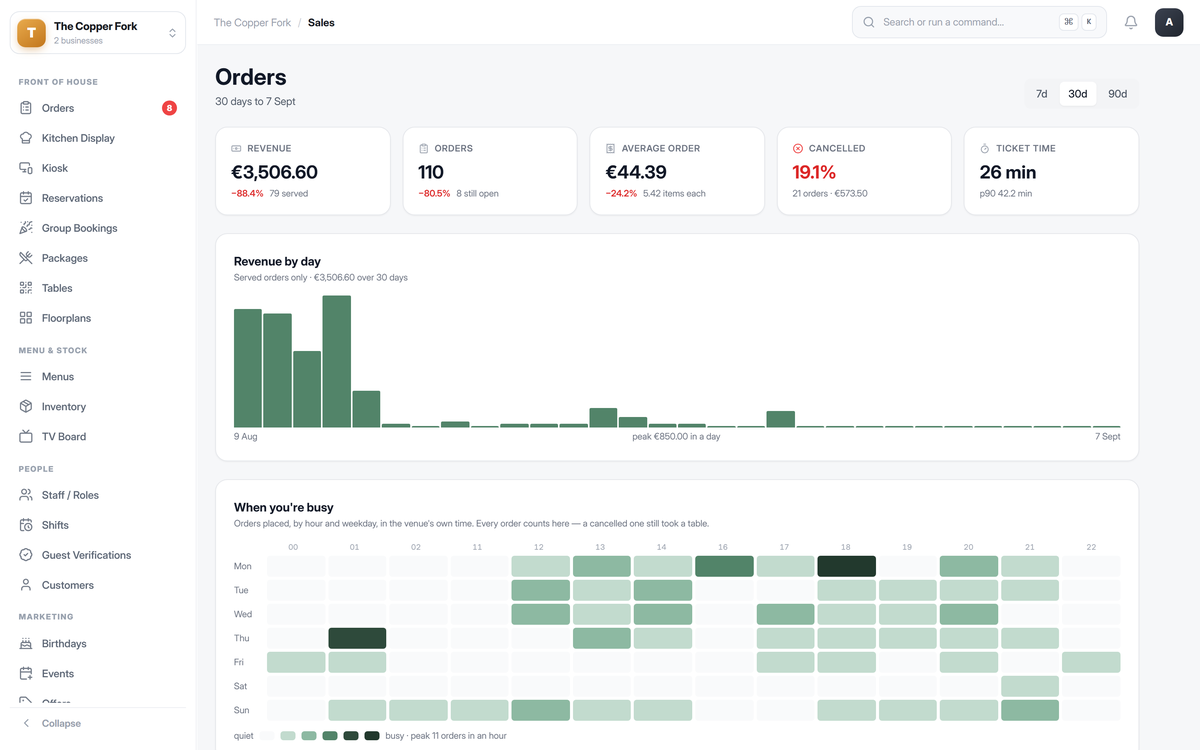
Task: Go to the Shifts page
Action: (x=97, y=525)
